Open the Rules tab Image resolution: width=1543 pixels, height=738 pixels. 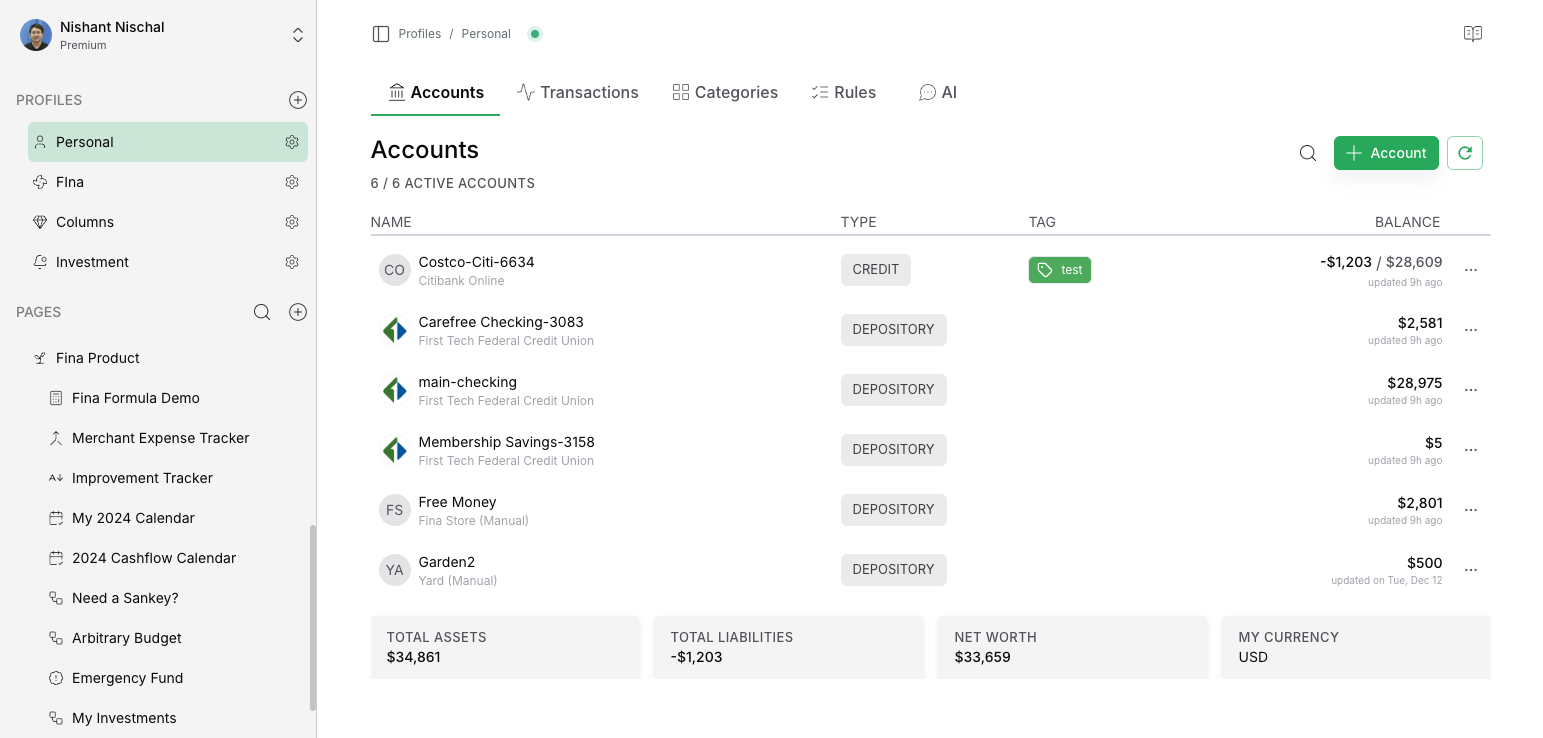[x=843, y=92]
